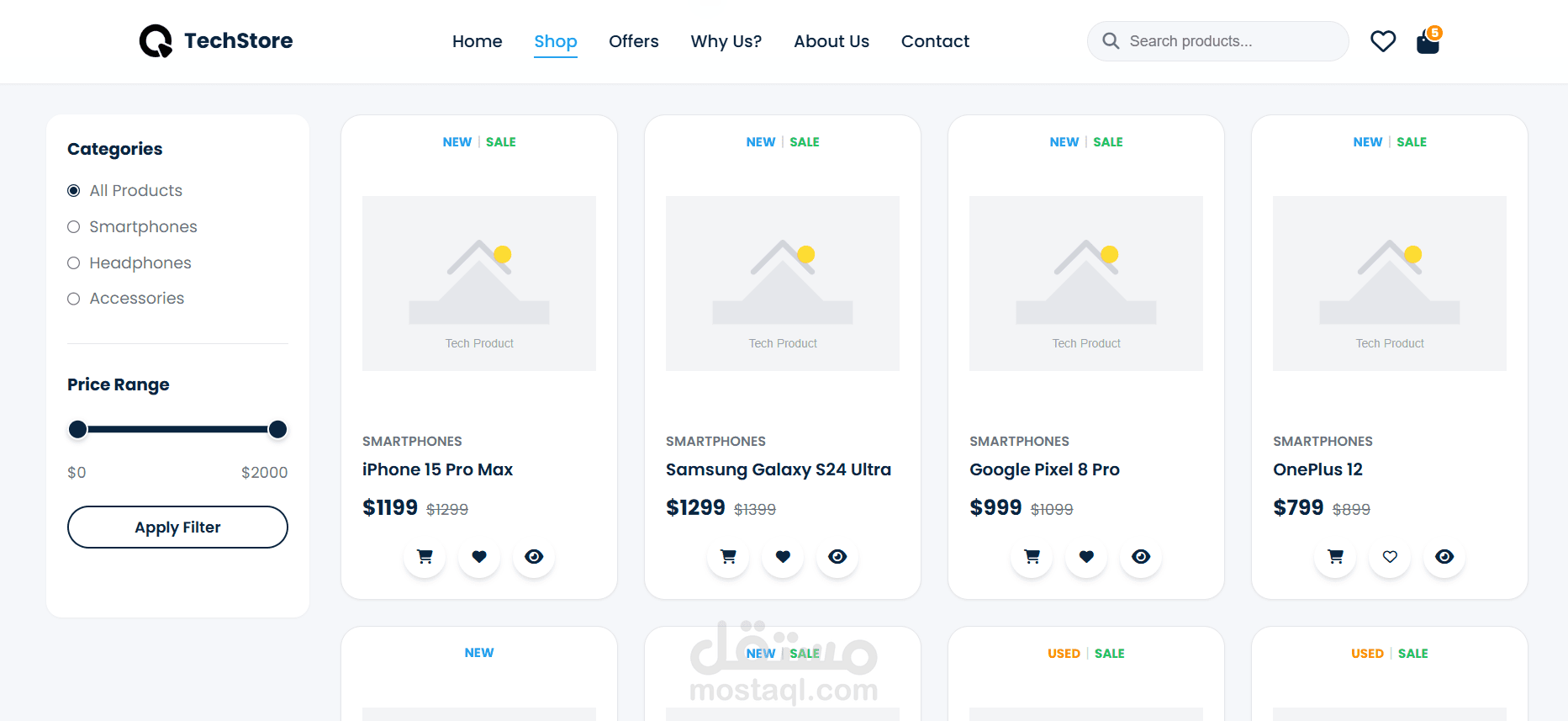Click the OnePlus 12 product image
The height and width of the screenshot is (721, 1568).
click(x=1390, y=284)
